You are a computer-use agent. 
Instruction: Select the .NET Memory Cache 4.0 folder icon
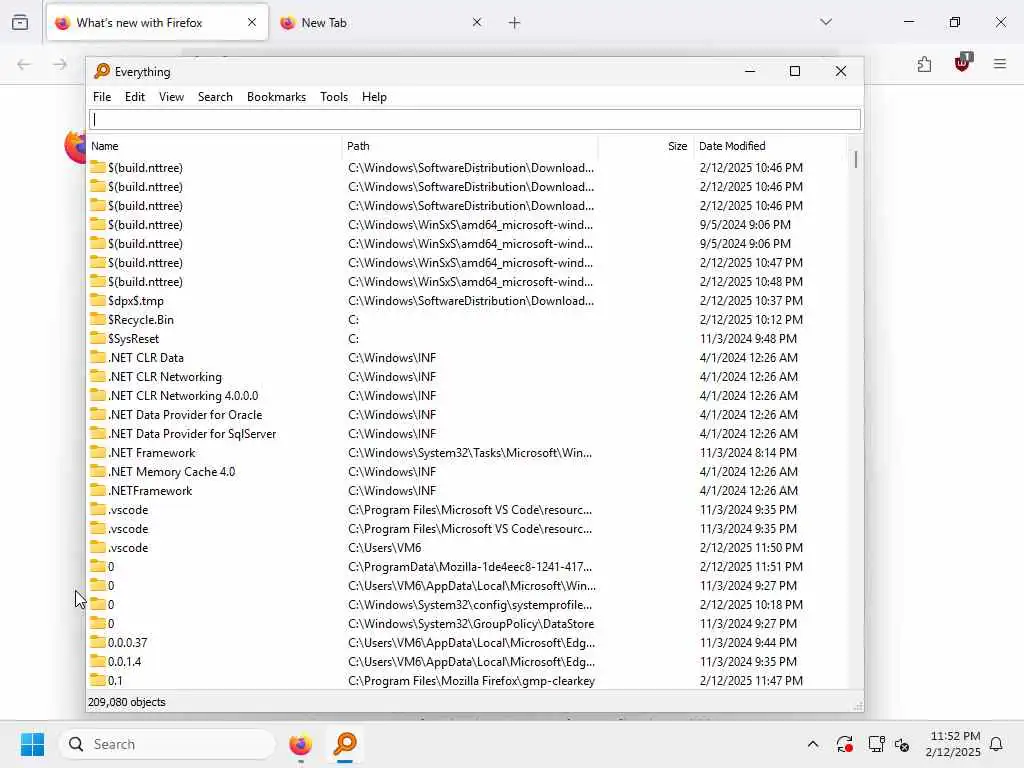(98, 471)
